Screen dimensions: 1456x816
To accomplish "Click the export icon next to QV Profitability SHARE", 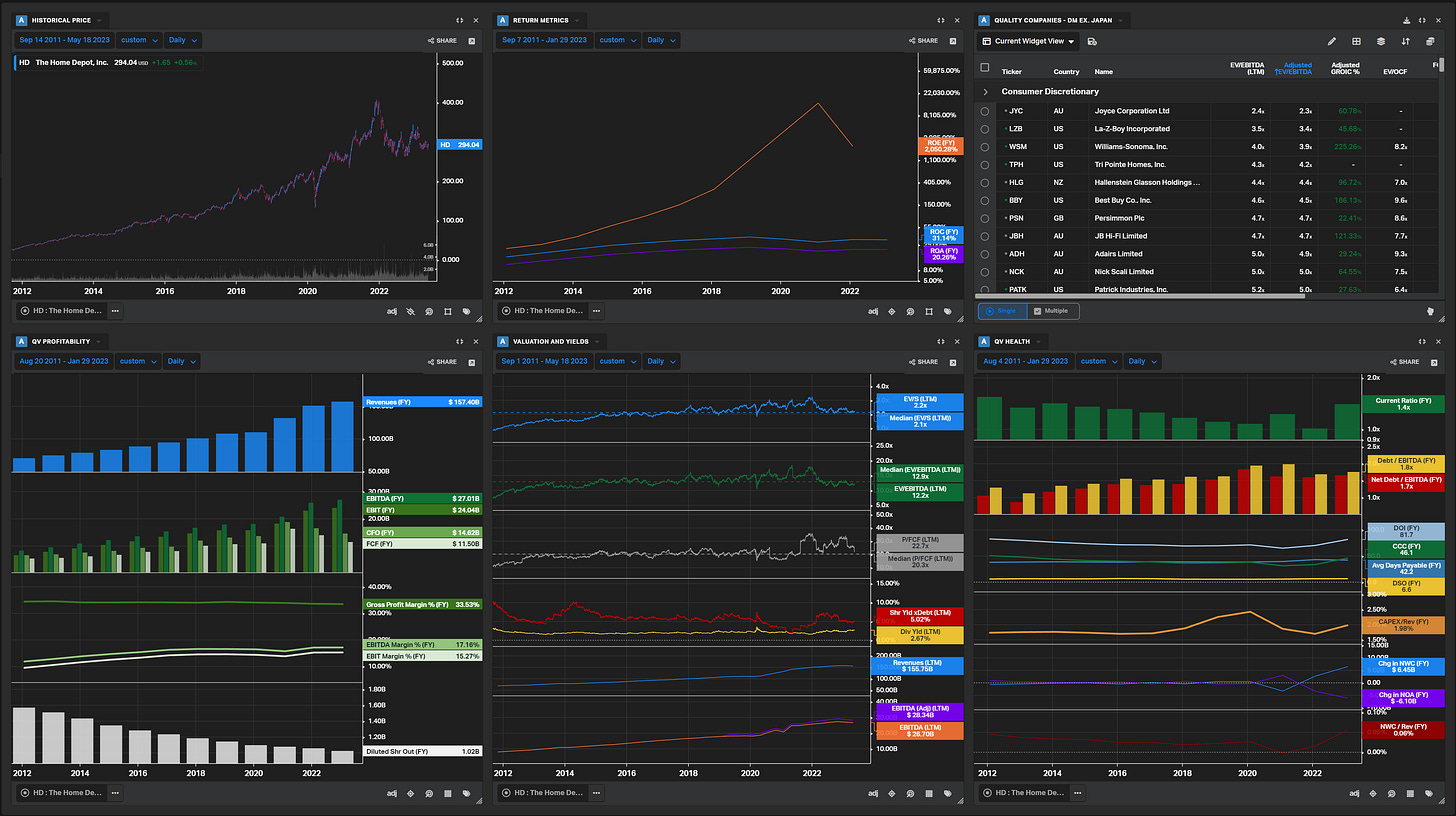I will (x=470, y=361).
